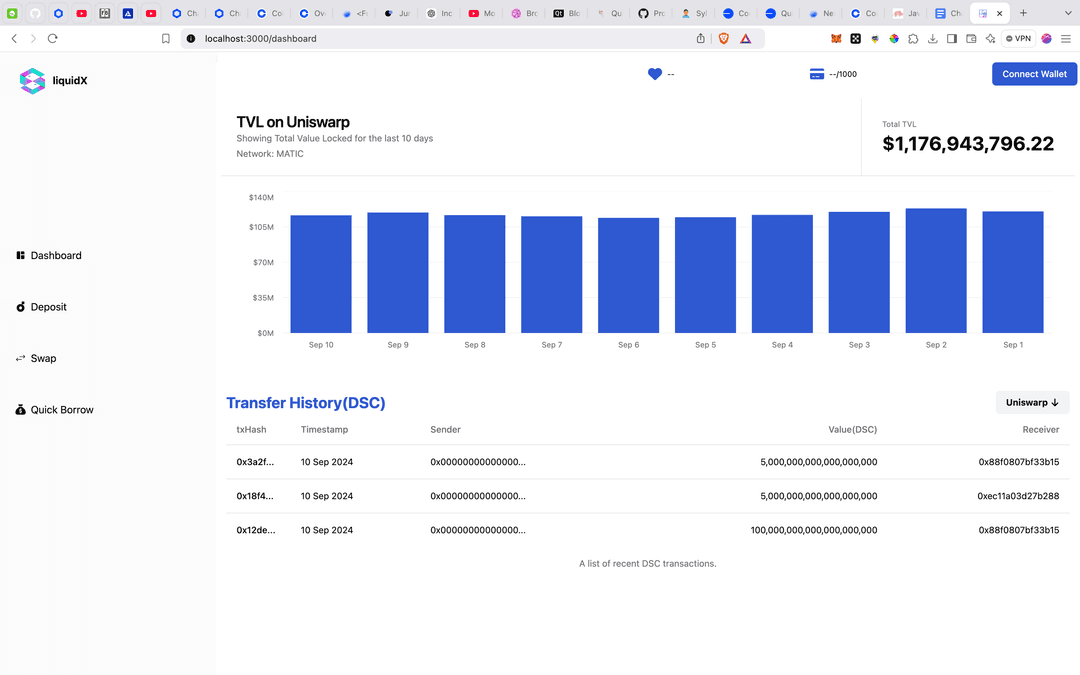Open Swap from the sidebar
The height and width of the screenshot is (675, 1080).
click(43, 358)
